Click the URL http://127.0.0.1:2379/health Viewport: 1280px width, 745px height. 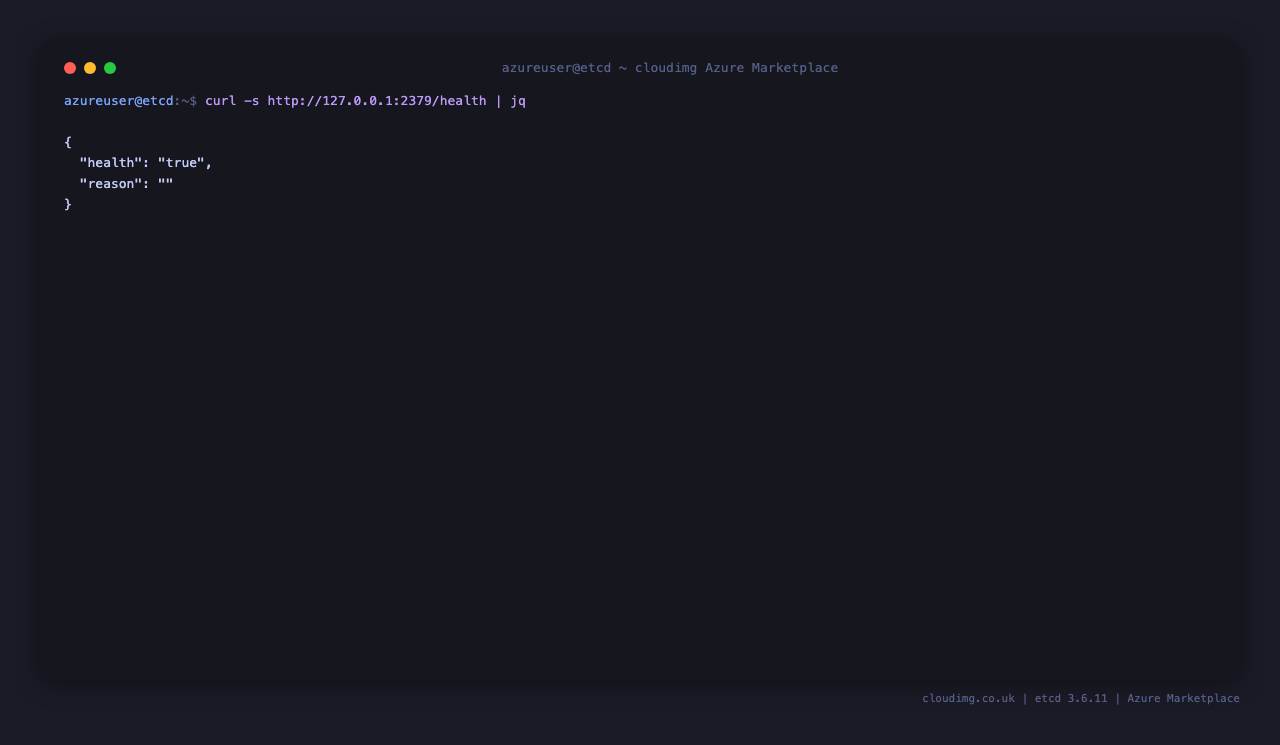pyautogui.click(x=377, y=101)
